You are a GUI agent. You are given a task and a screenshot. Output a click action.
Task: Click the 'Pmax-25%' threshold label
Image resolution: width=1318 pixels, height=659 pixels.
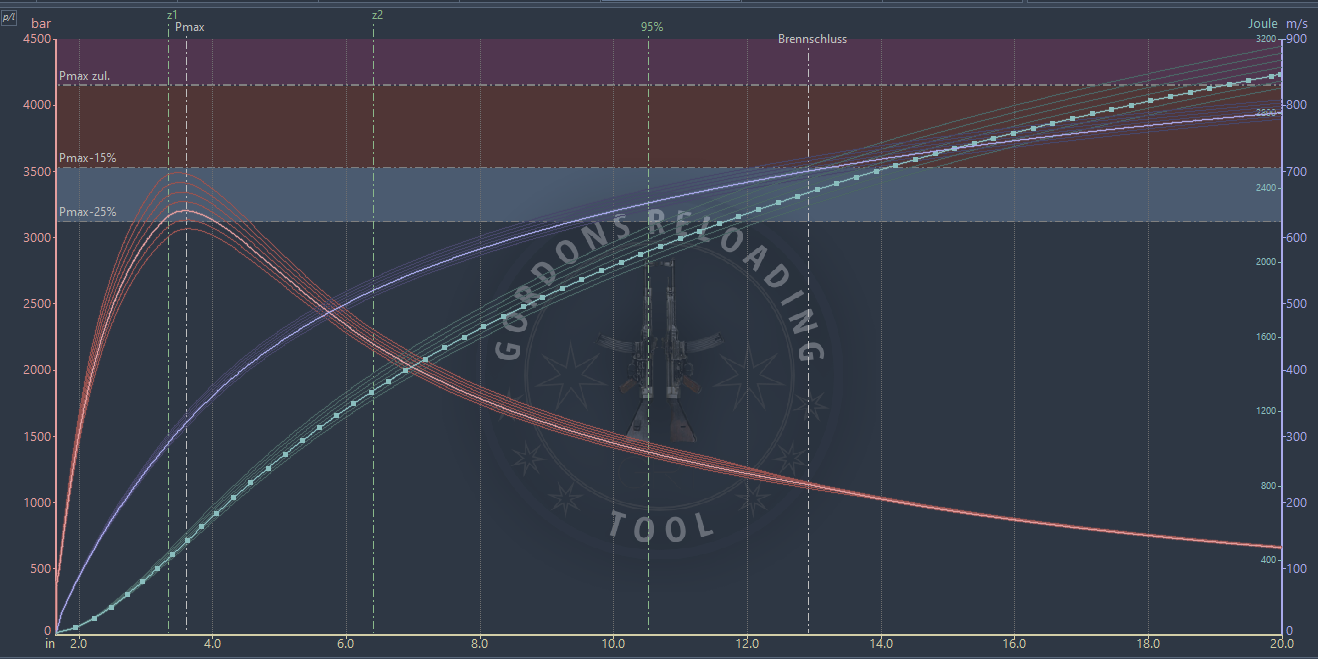coord(88,212)
